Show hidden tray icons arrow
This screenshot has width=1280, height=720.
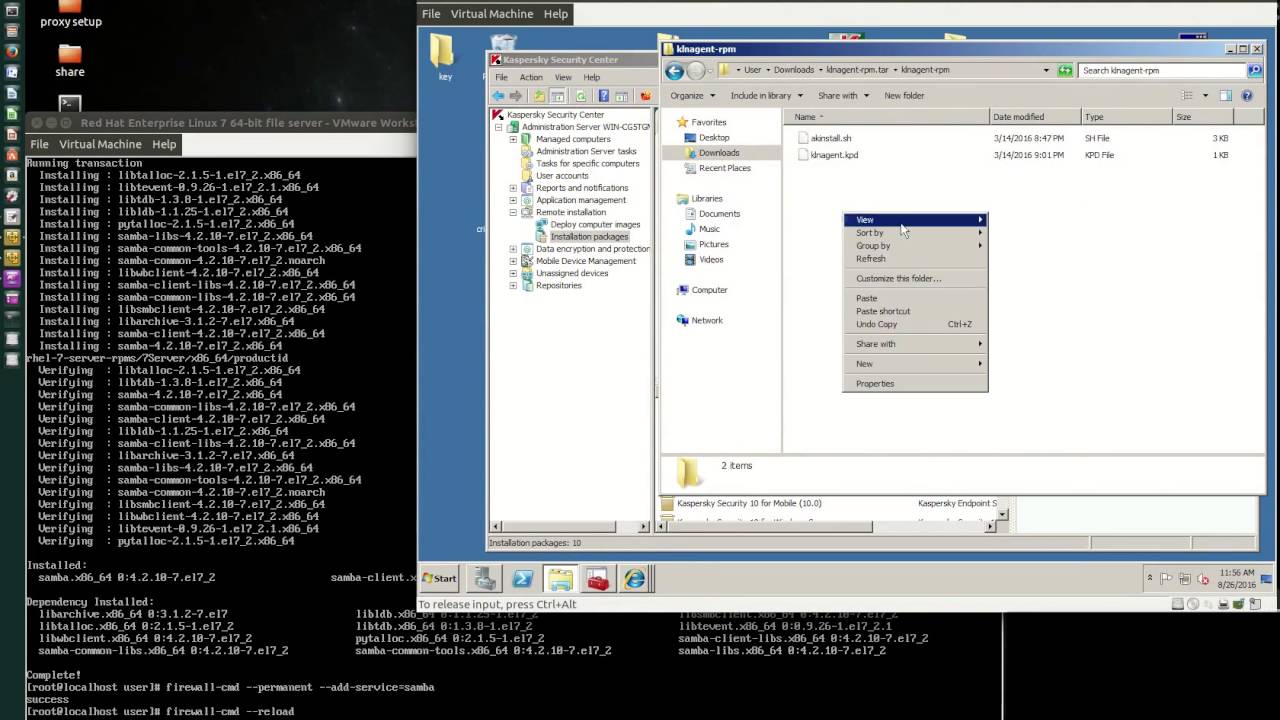coord(1150,578)
